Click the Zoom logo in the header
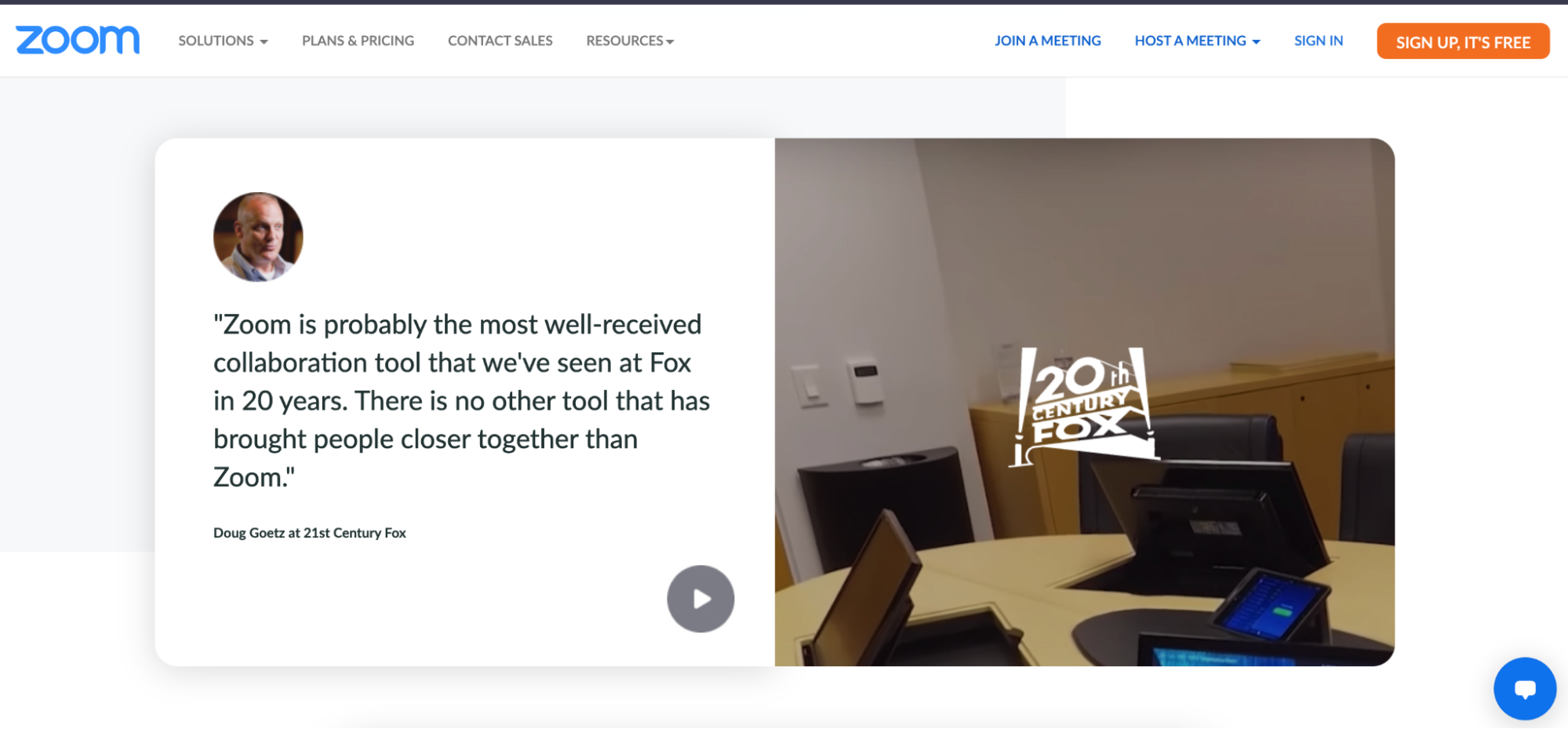1568x729 pixels. click(x=78, y=40)
